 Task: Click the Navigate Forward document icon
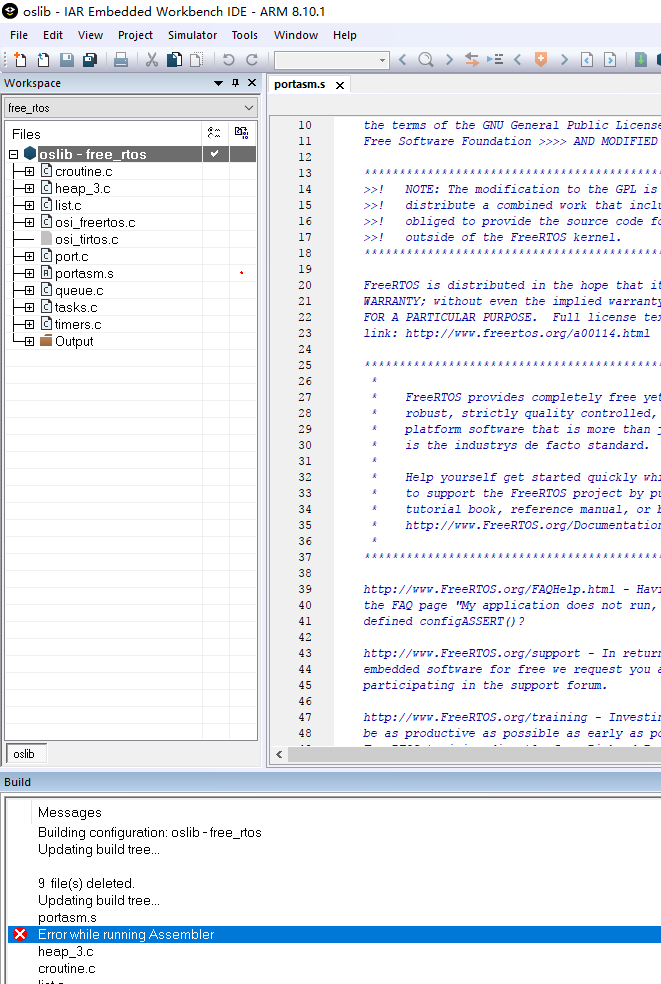(x=610, y=60)
